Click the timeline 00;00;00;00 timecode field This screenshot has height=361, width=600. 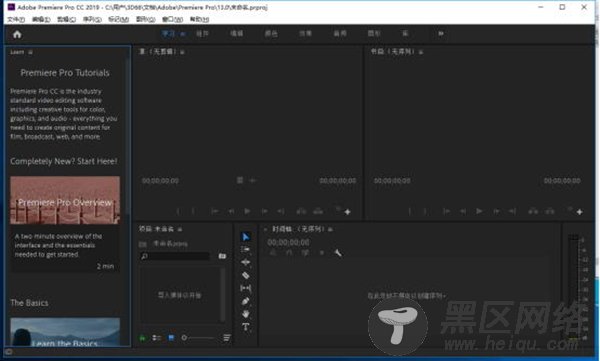click(289, 242)
